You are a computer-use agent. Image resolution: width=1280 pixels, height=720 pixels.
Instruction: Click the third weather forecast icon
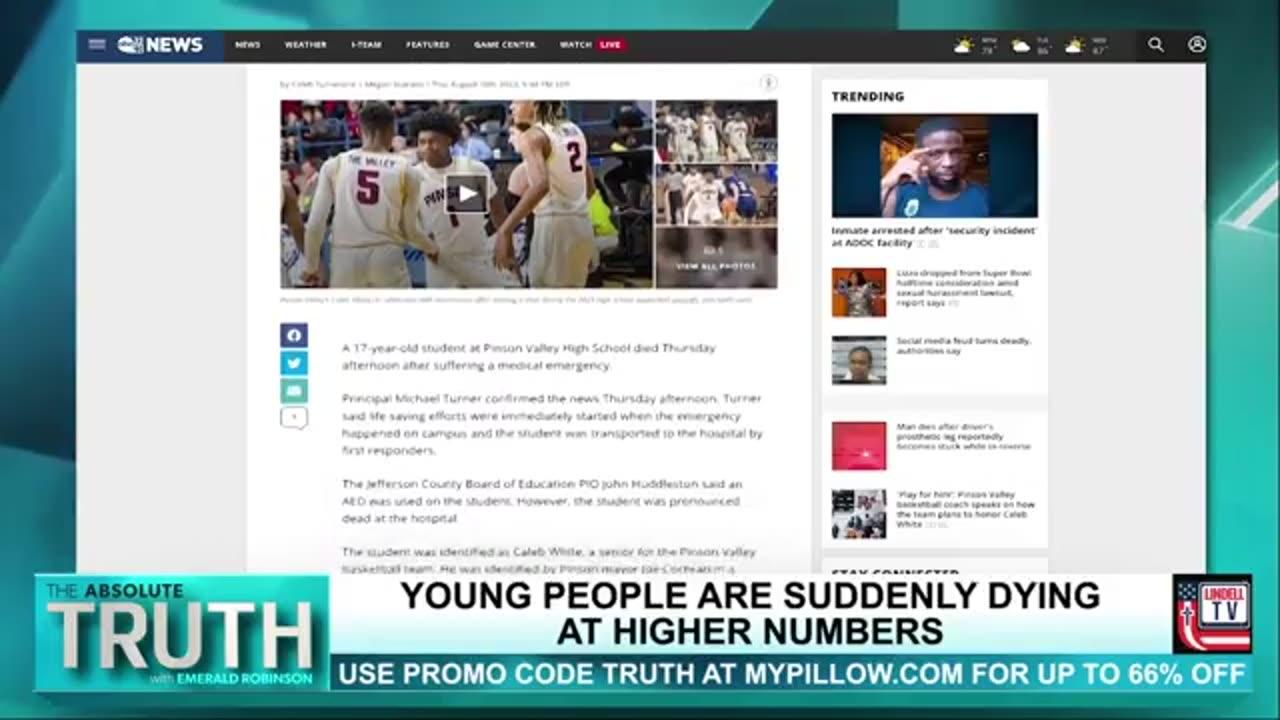1075,46
